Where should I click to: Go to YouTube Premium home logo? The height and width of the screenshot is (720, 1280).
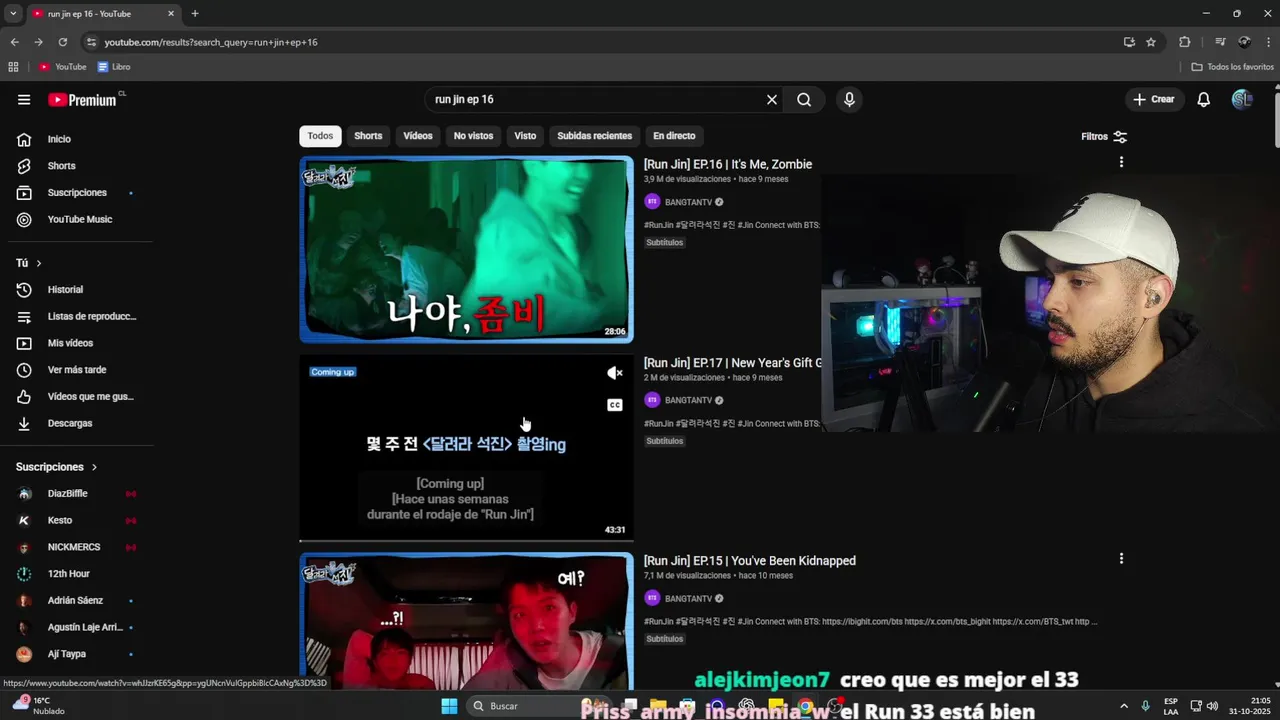(x=82, y=100)
